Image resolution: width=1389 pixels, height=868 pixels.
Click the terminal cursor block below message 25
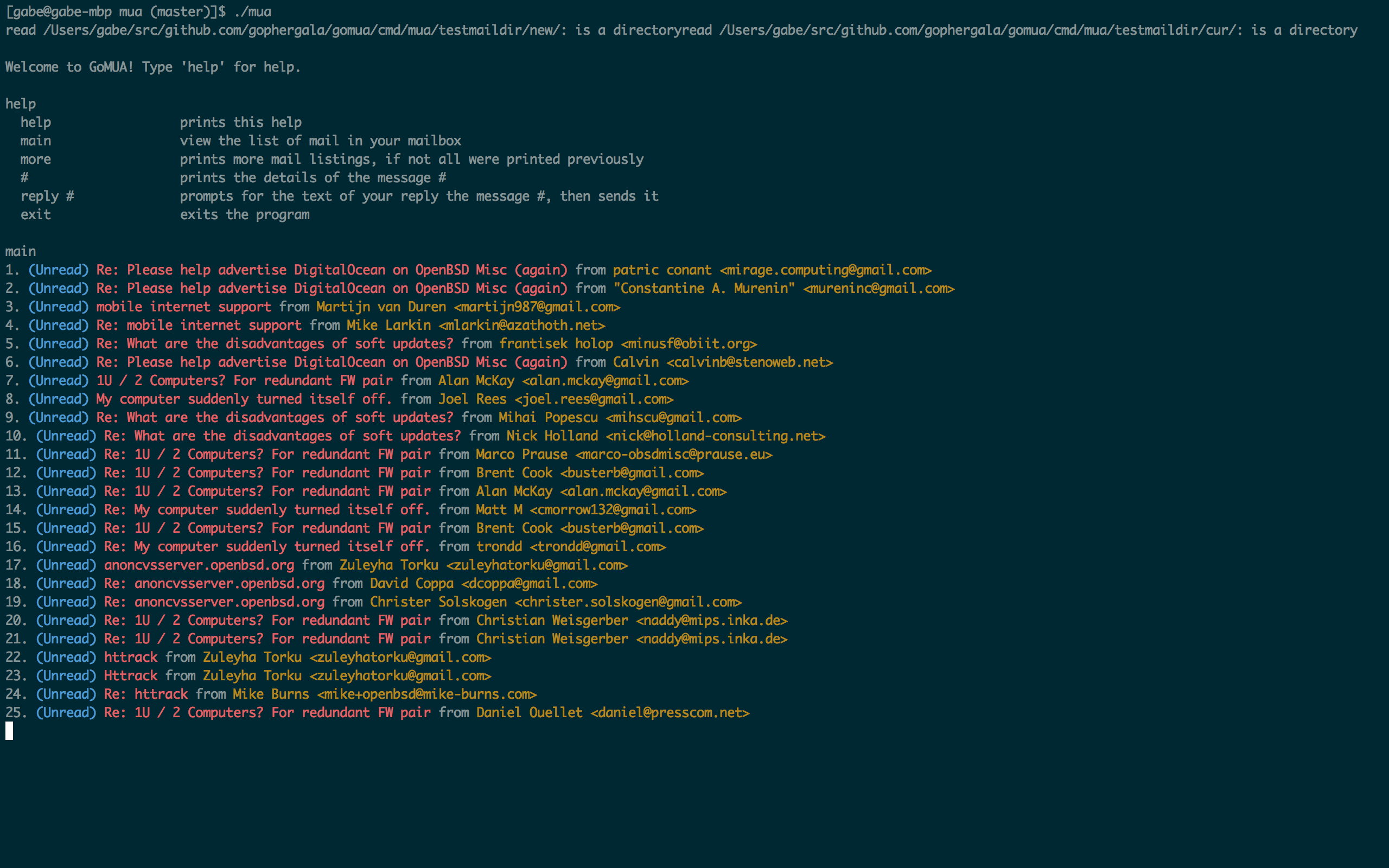pos(9,731)
